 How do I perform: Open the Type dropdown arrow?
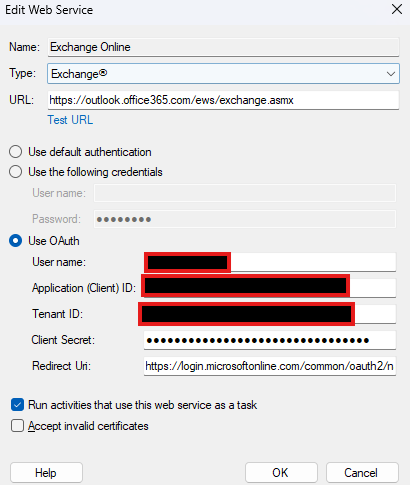pos(391,74)
